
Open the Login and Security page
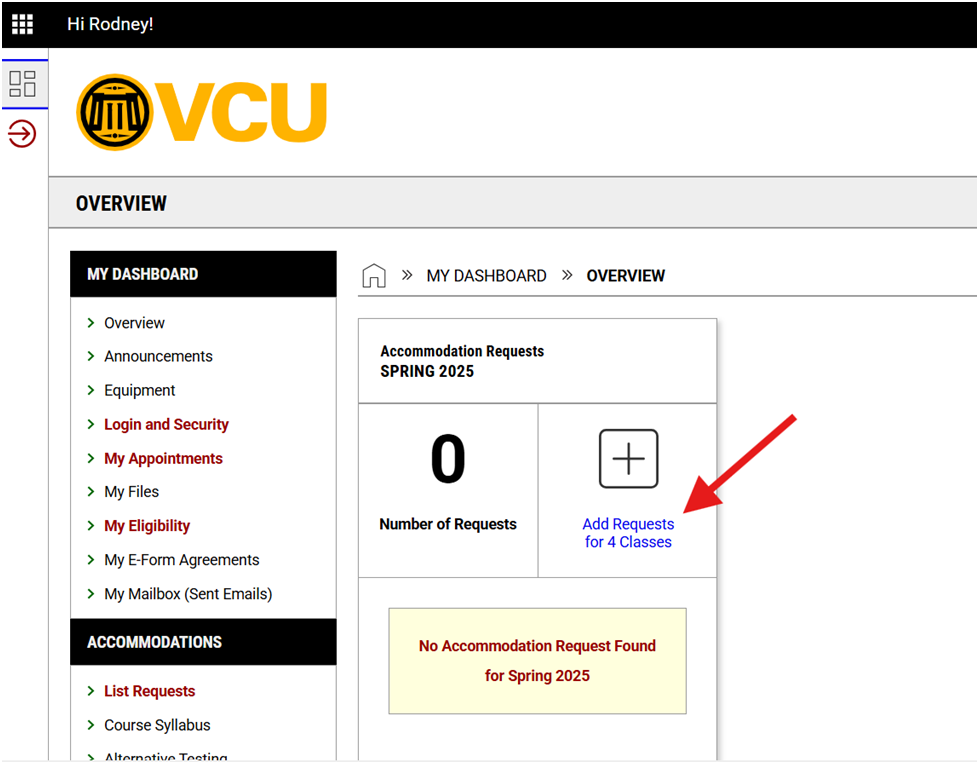click(166, 424)
